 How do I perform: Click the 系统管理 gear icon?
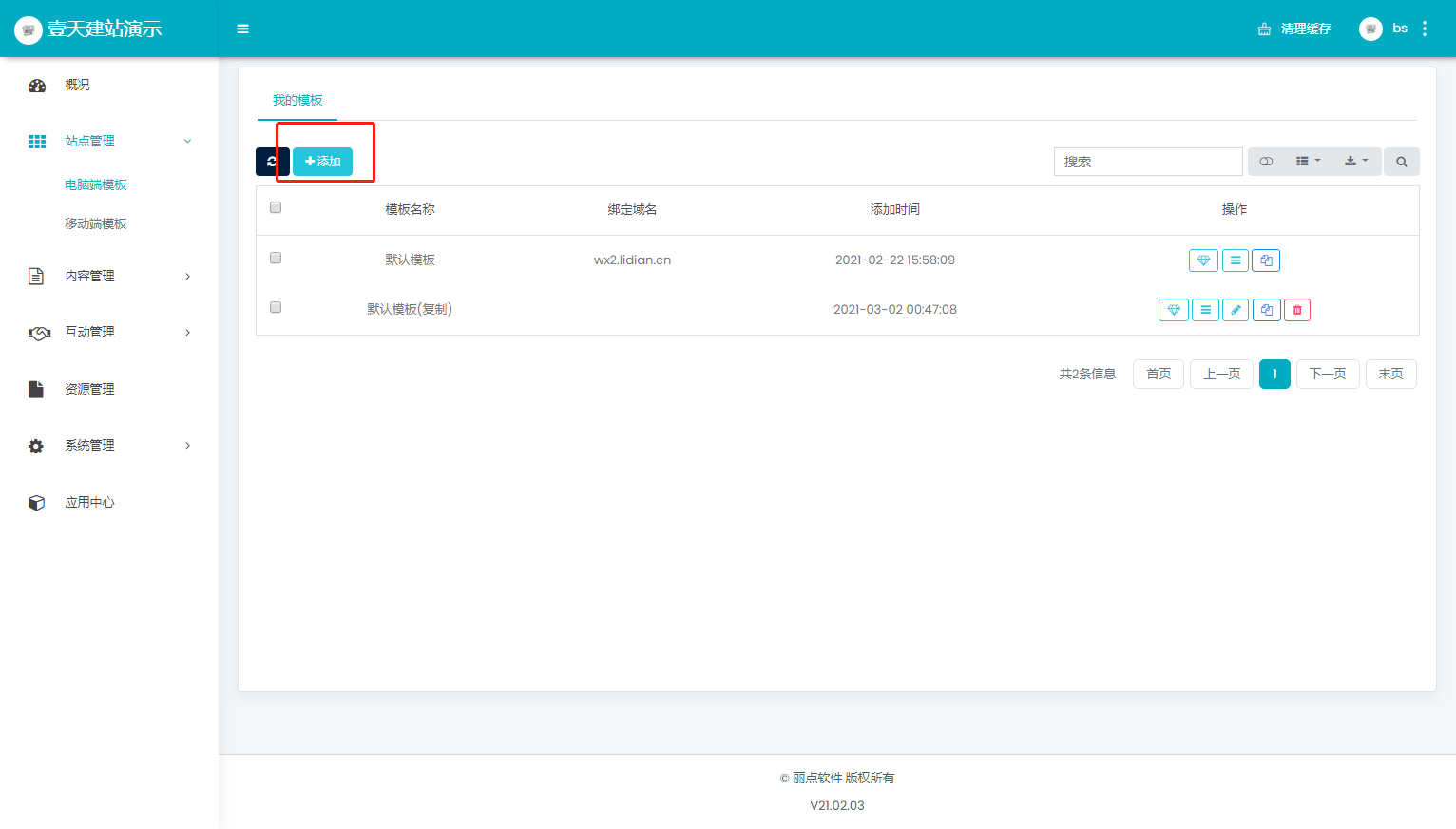click(36, 446)
